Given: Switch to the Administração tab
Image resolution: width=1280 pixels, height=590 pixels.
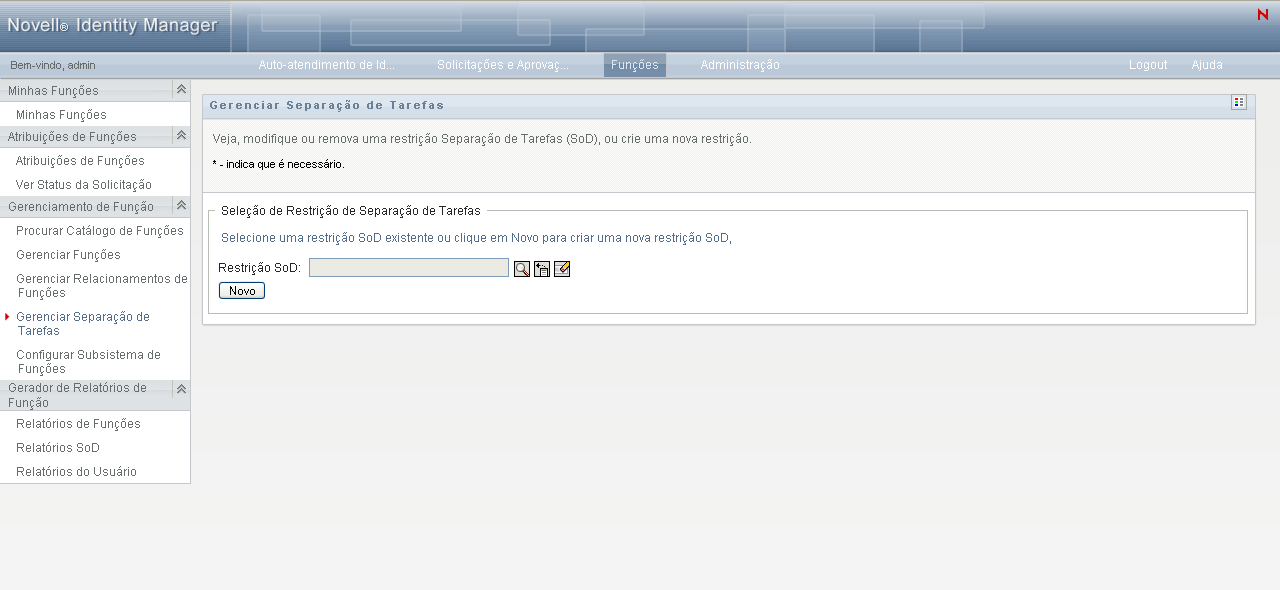Looking at the screenshot, I should point(740,65).
